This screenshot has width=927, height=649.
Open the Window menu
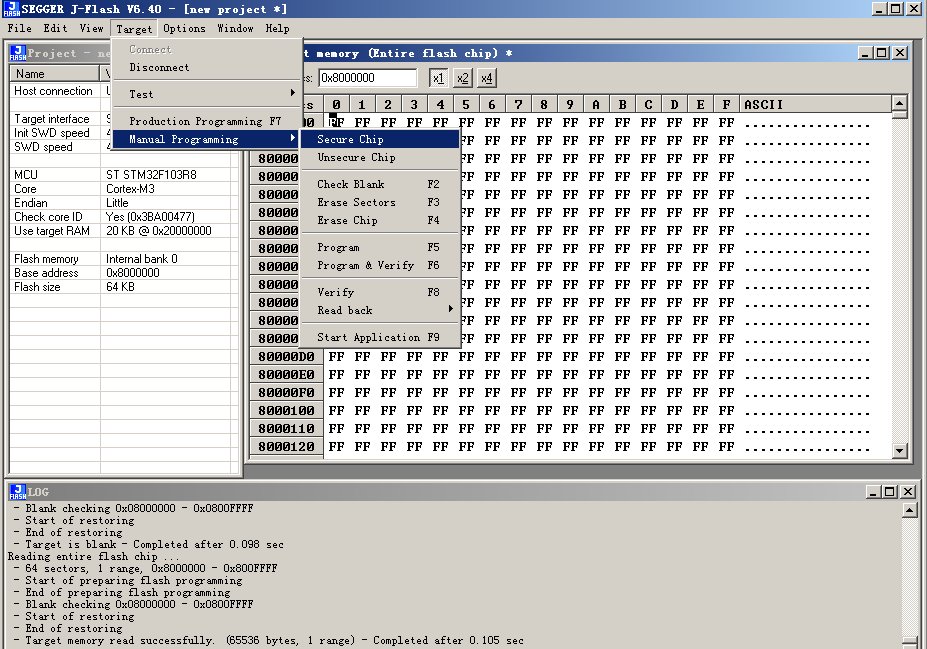click(235, 28)
